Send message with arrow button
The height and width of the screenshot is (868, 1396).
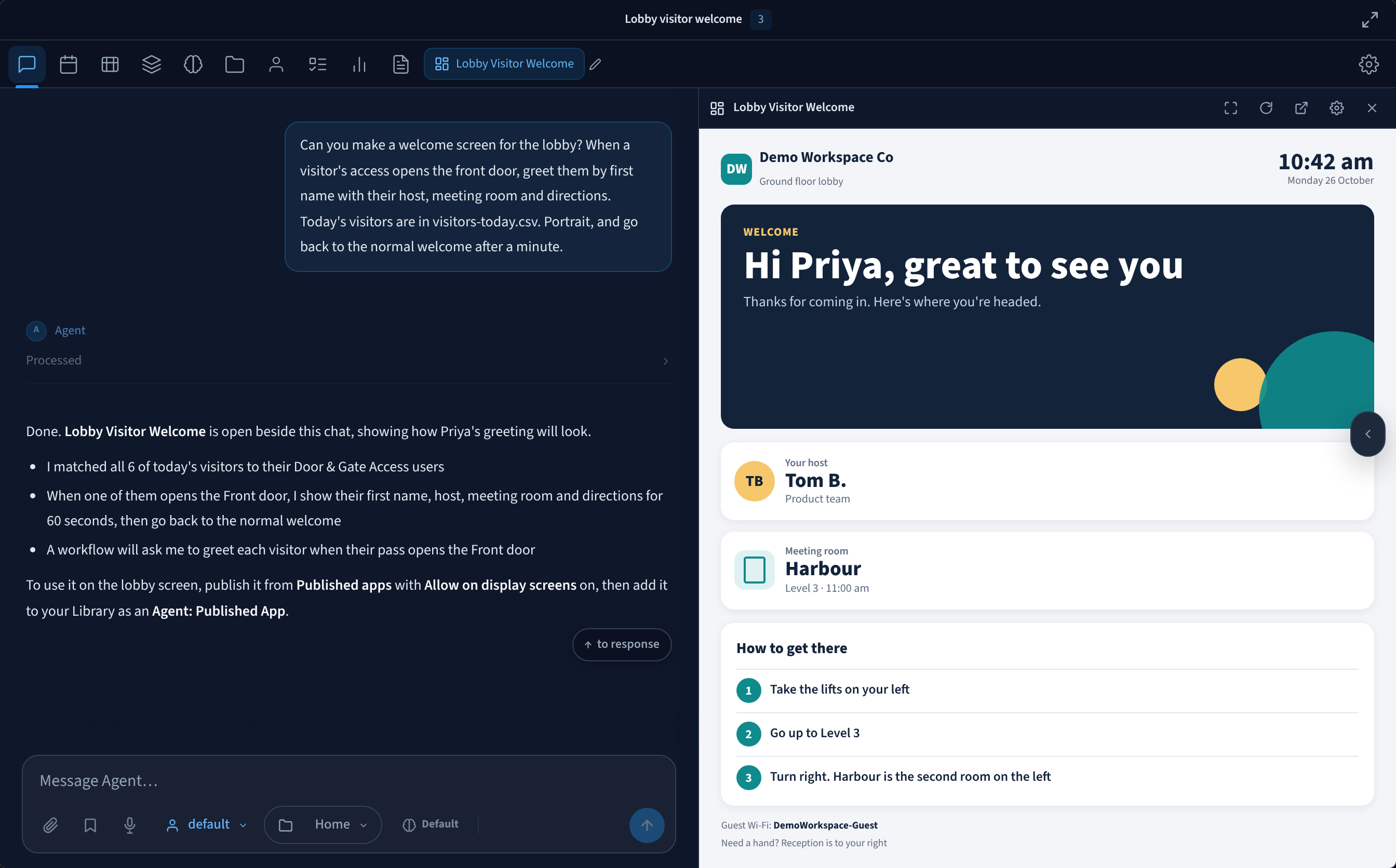pos(647,825)
